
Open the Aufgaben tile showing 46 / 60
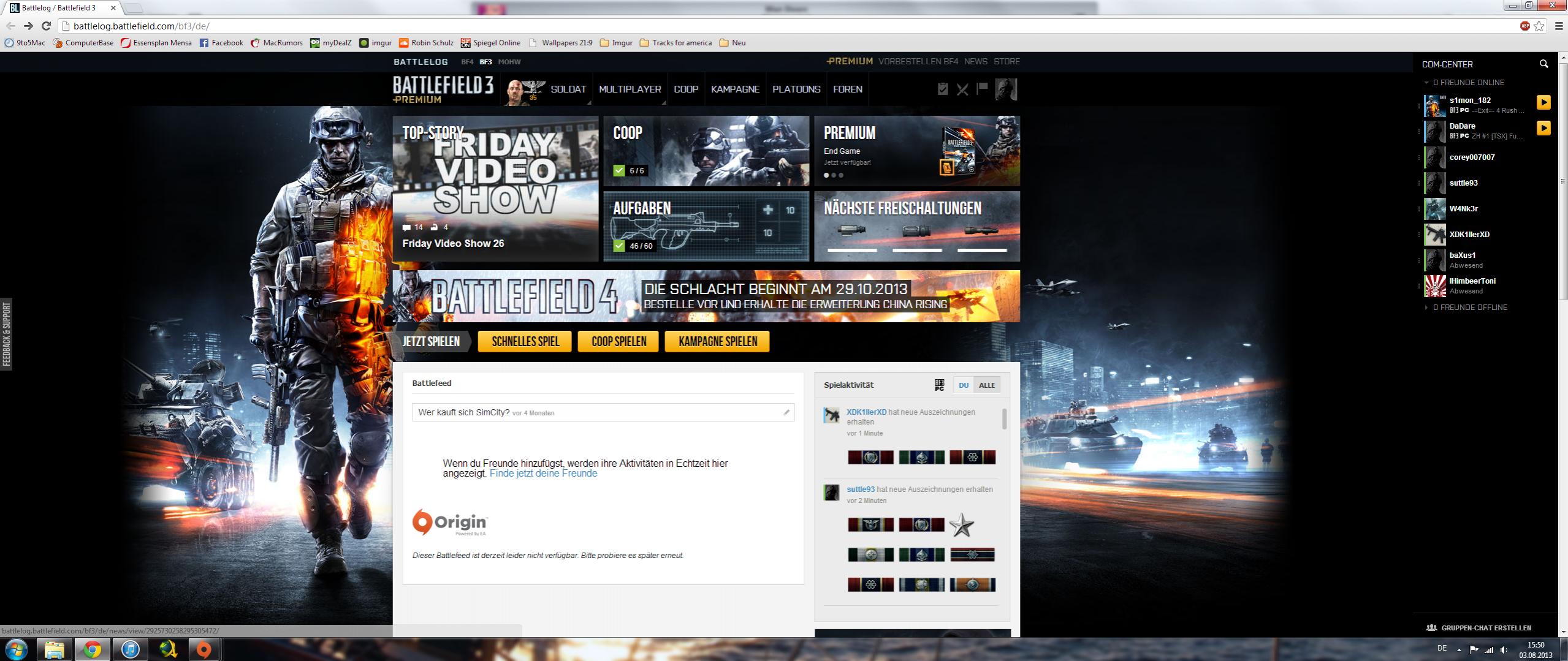click(x=706, y=226)
